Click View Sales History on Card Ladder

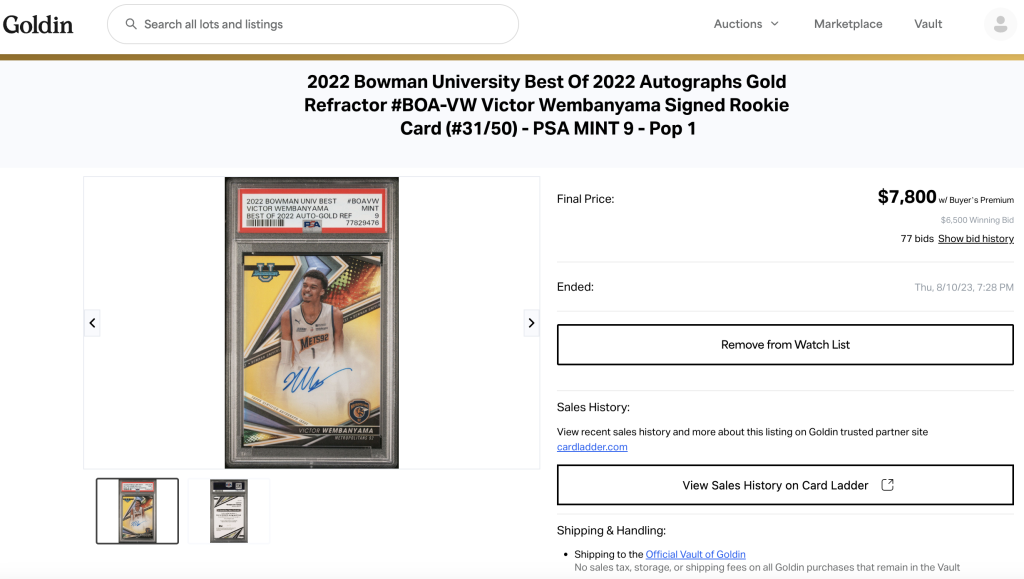(x=785, y=485)
